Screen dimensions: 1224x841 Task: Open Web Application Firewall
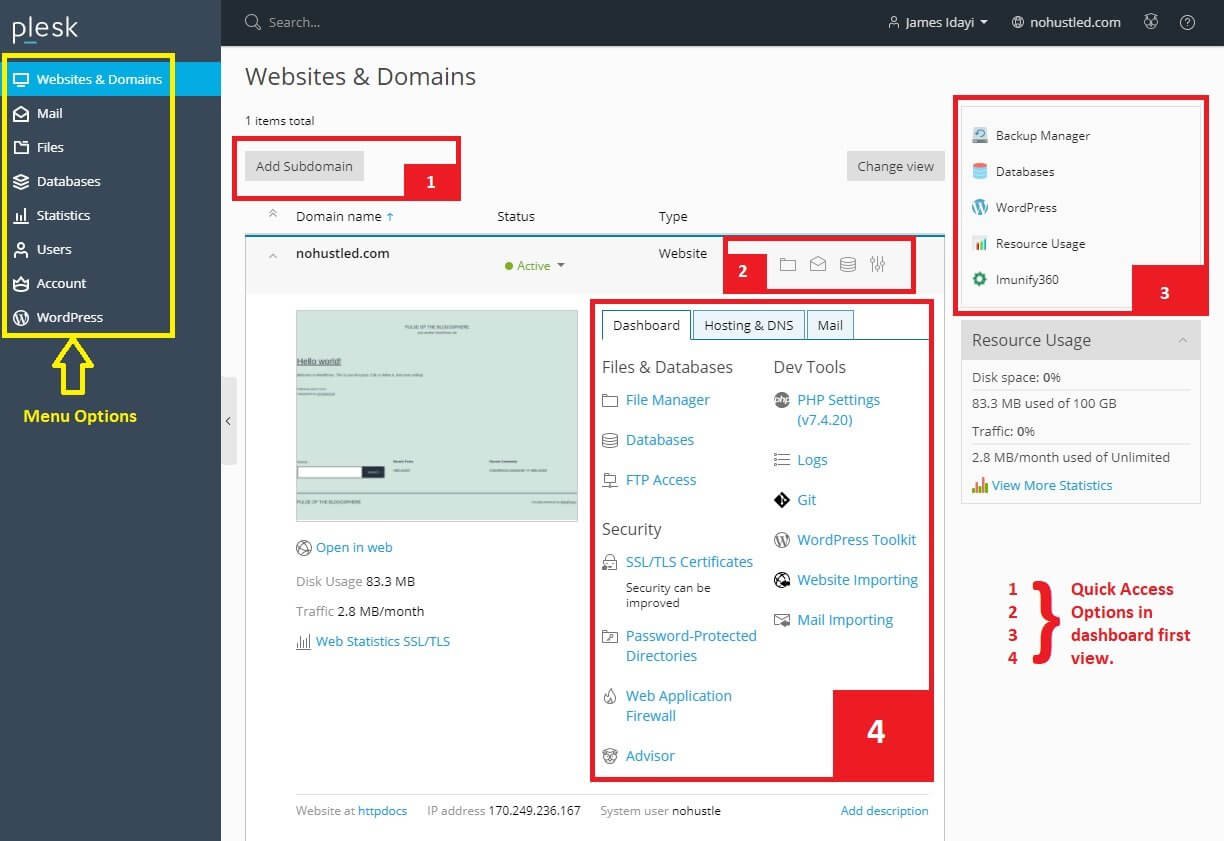pos(679,706)
